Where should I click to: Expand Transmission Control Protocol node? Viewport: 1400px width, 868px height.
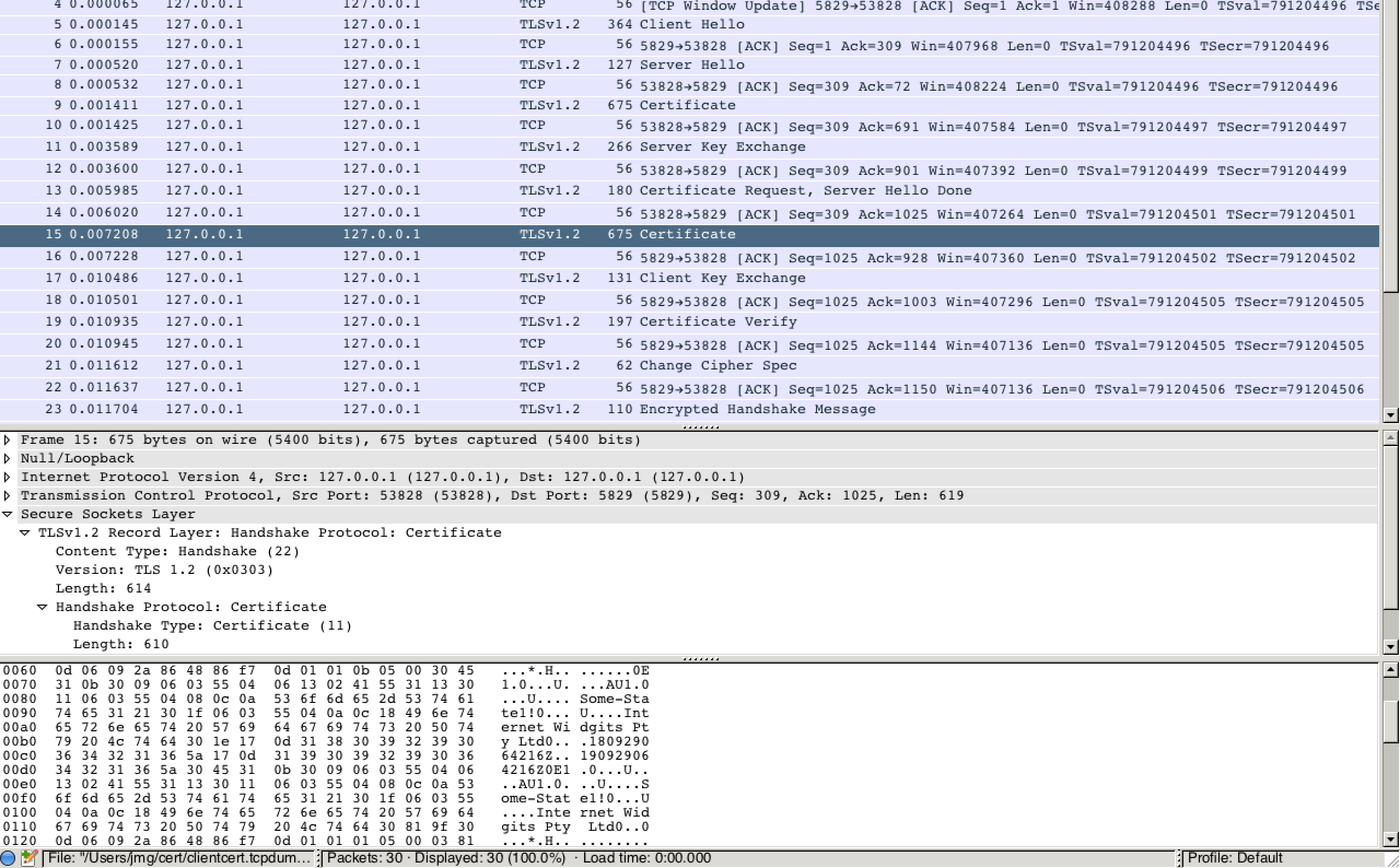coord(7,495)
